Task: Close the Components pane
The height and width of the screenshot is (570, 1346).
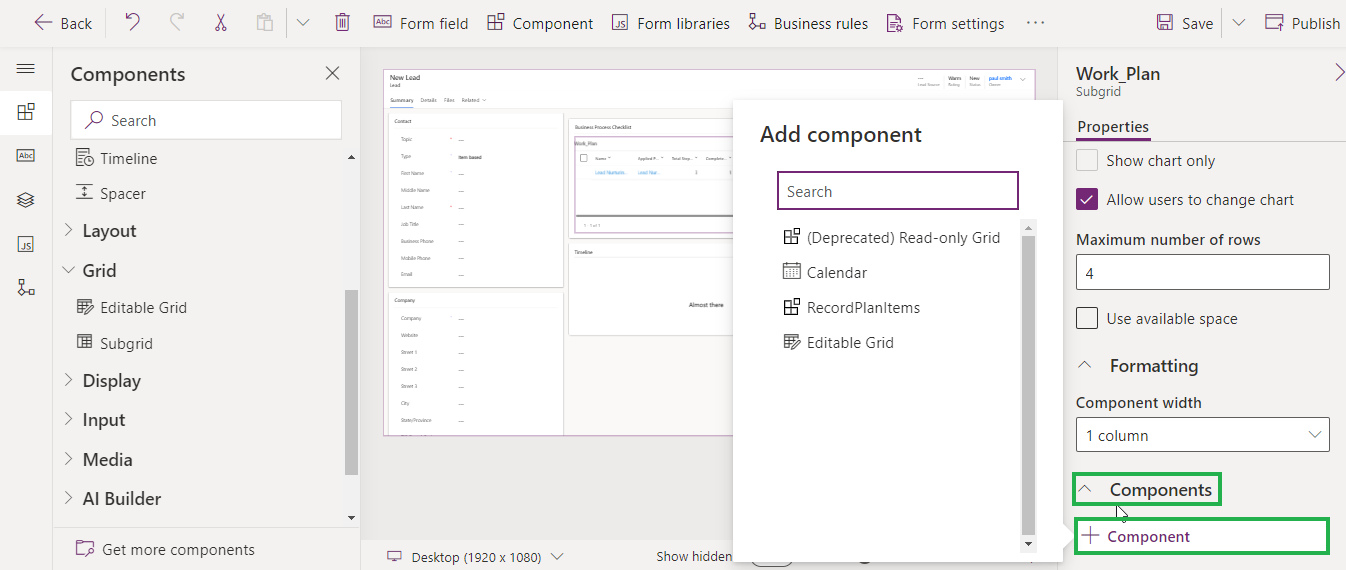Action: [x=333, y=73]
